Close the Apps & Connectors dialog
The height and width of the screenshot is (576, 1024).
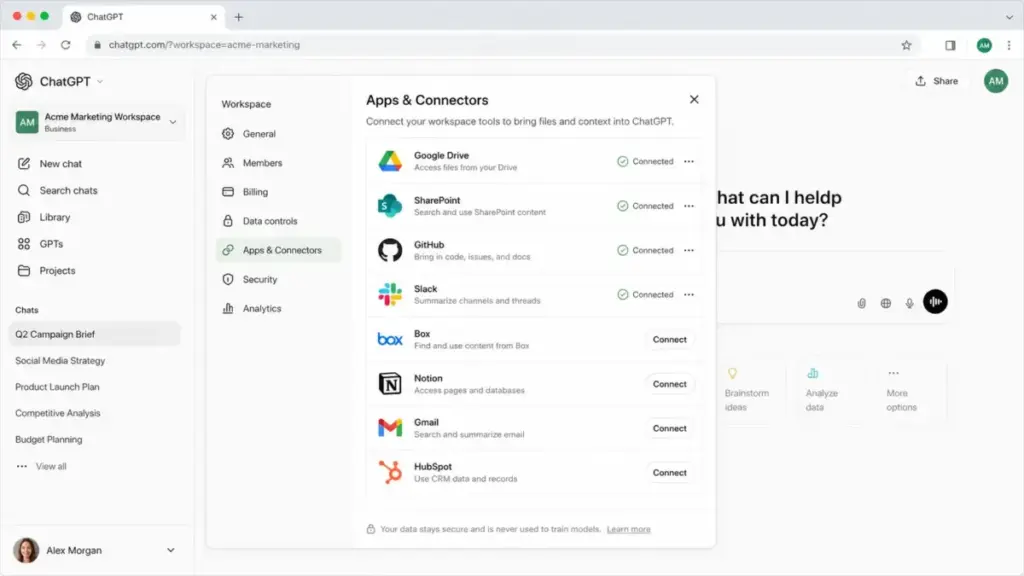[694, 99]
